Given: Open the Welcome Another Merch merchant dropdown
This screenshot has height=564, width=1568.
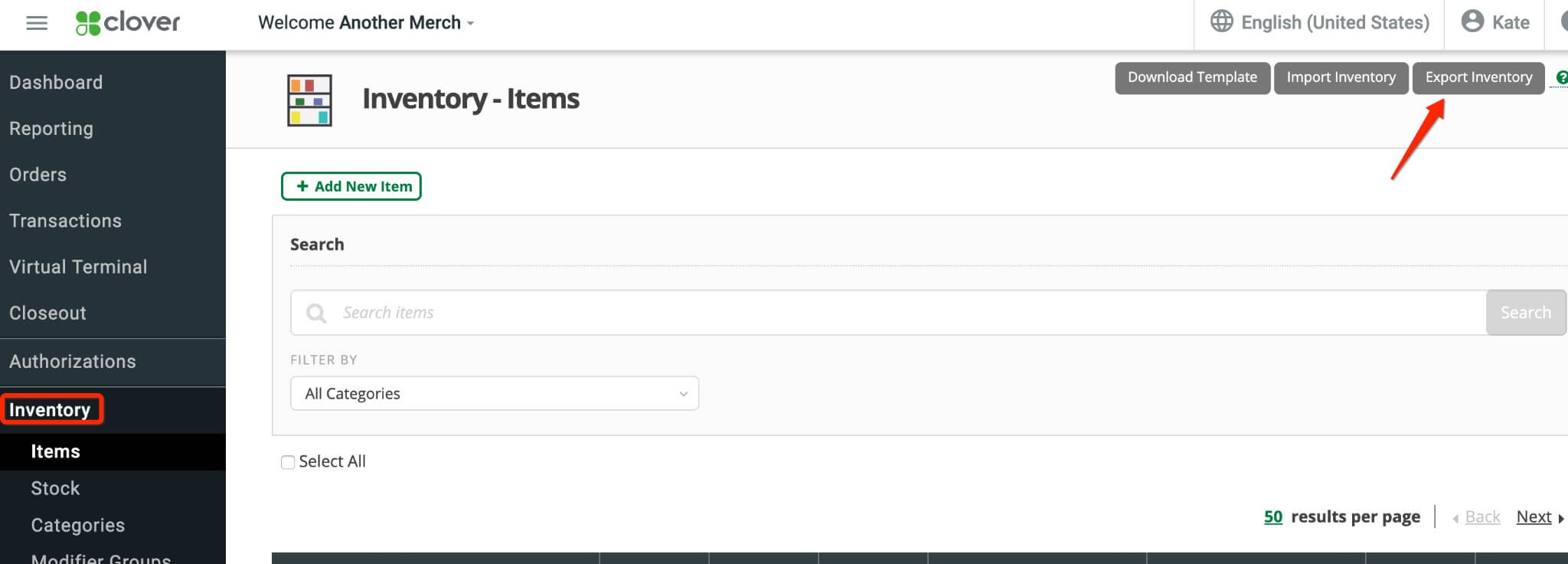Looking at the screenshot, I should 366,23.
